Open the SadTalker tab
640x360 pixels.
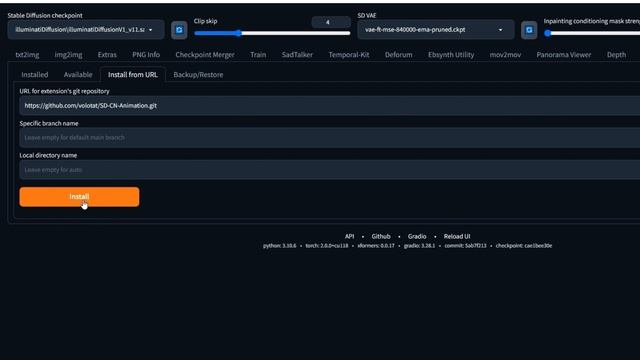point(297,55)
